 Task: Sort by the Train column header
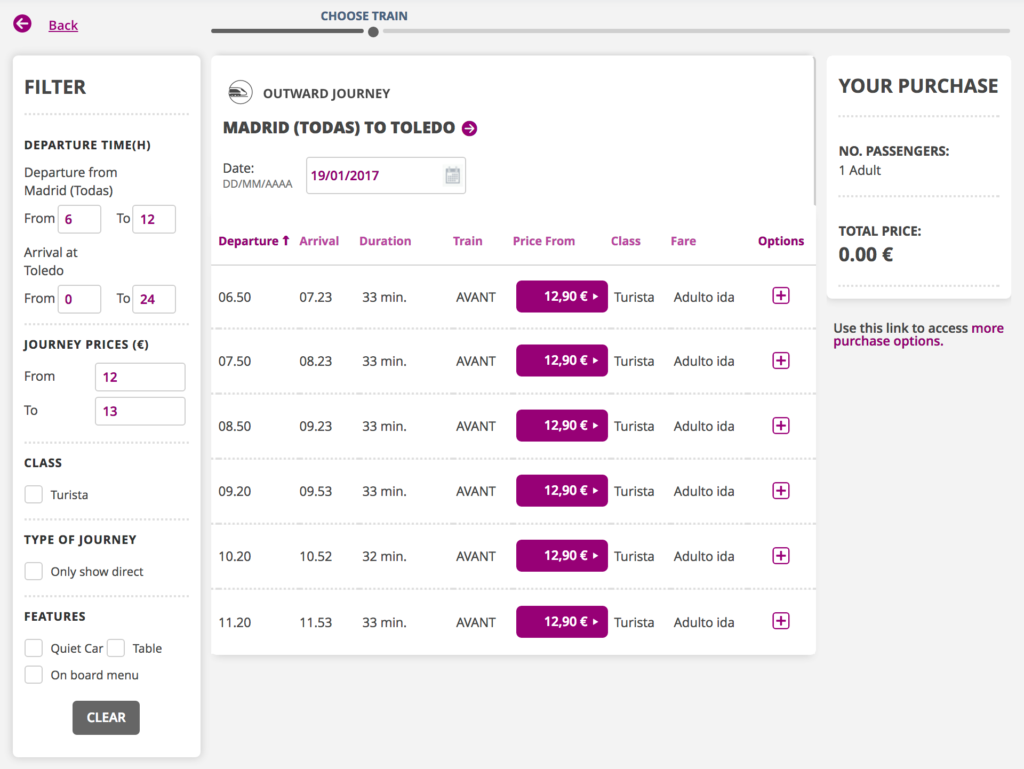(468, 241)
